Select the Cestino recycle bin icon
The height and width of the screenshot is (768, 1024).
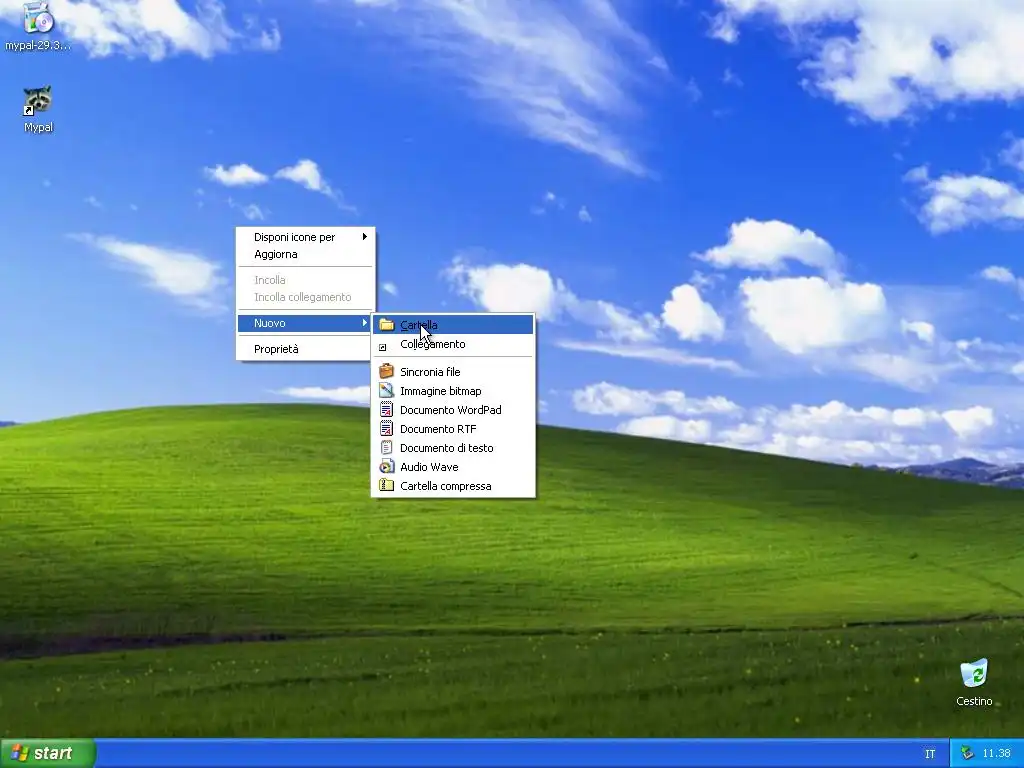point(974,674)
